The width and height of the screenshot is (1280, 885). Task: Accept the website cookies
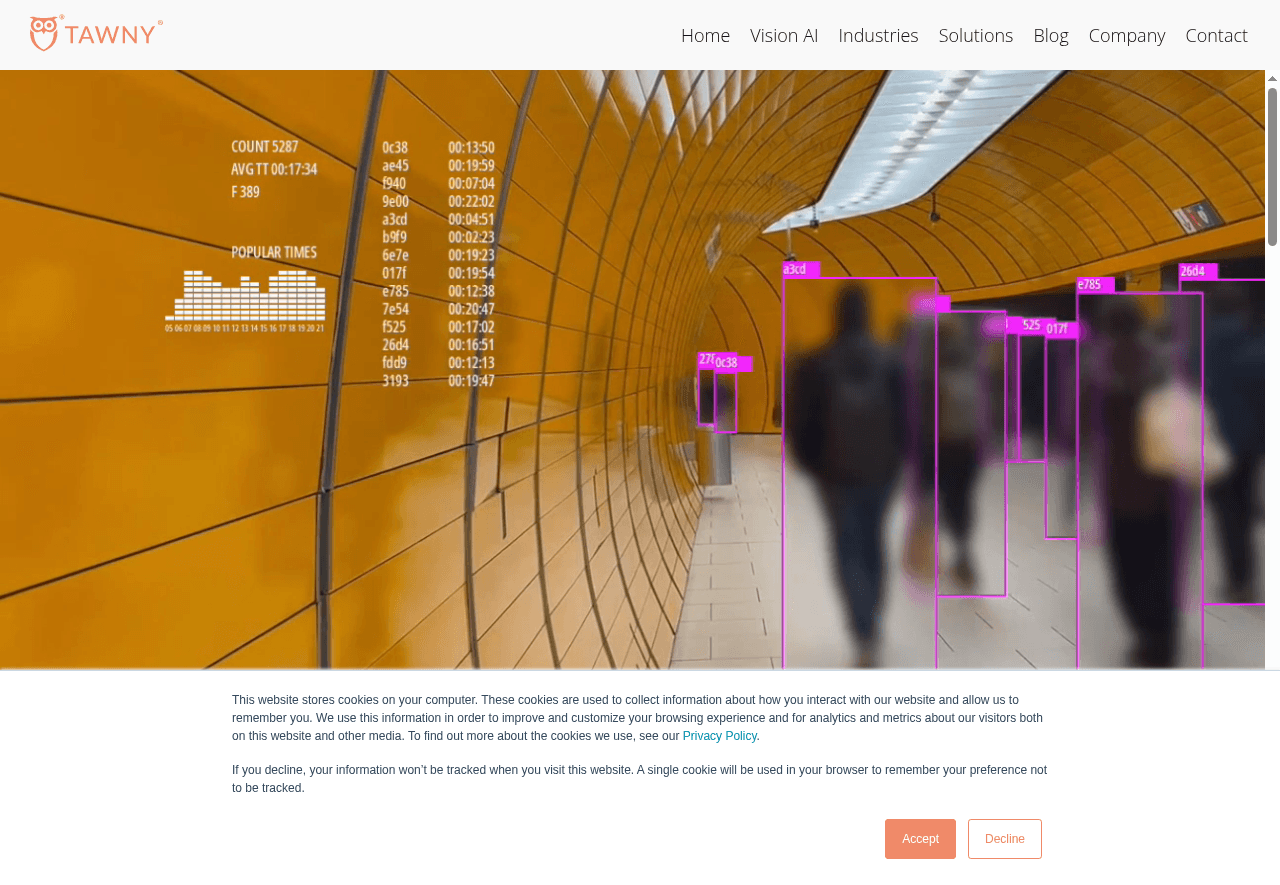pyautogui.click(x=920, y=839)
